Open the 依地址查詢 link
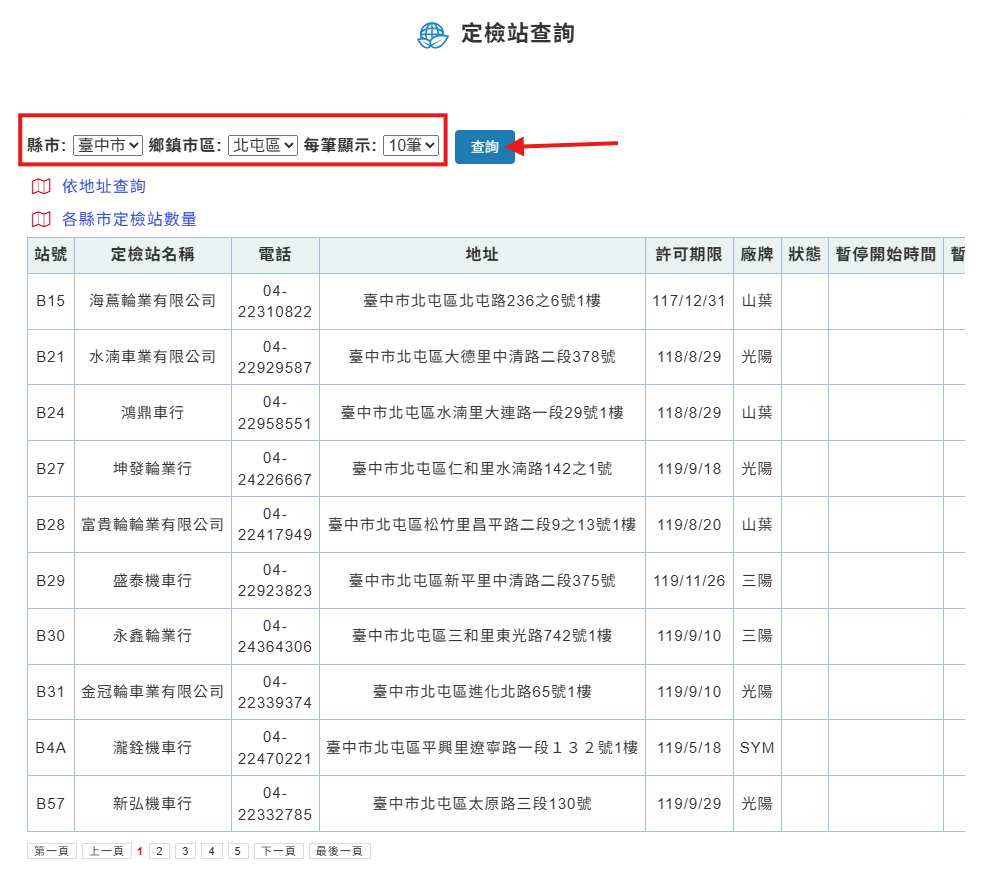The height and width of the screenshot is (880, 984). [x=104, y=186]
